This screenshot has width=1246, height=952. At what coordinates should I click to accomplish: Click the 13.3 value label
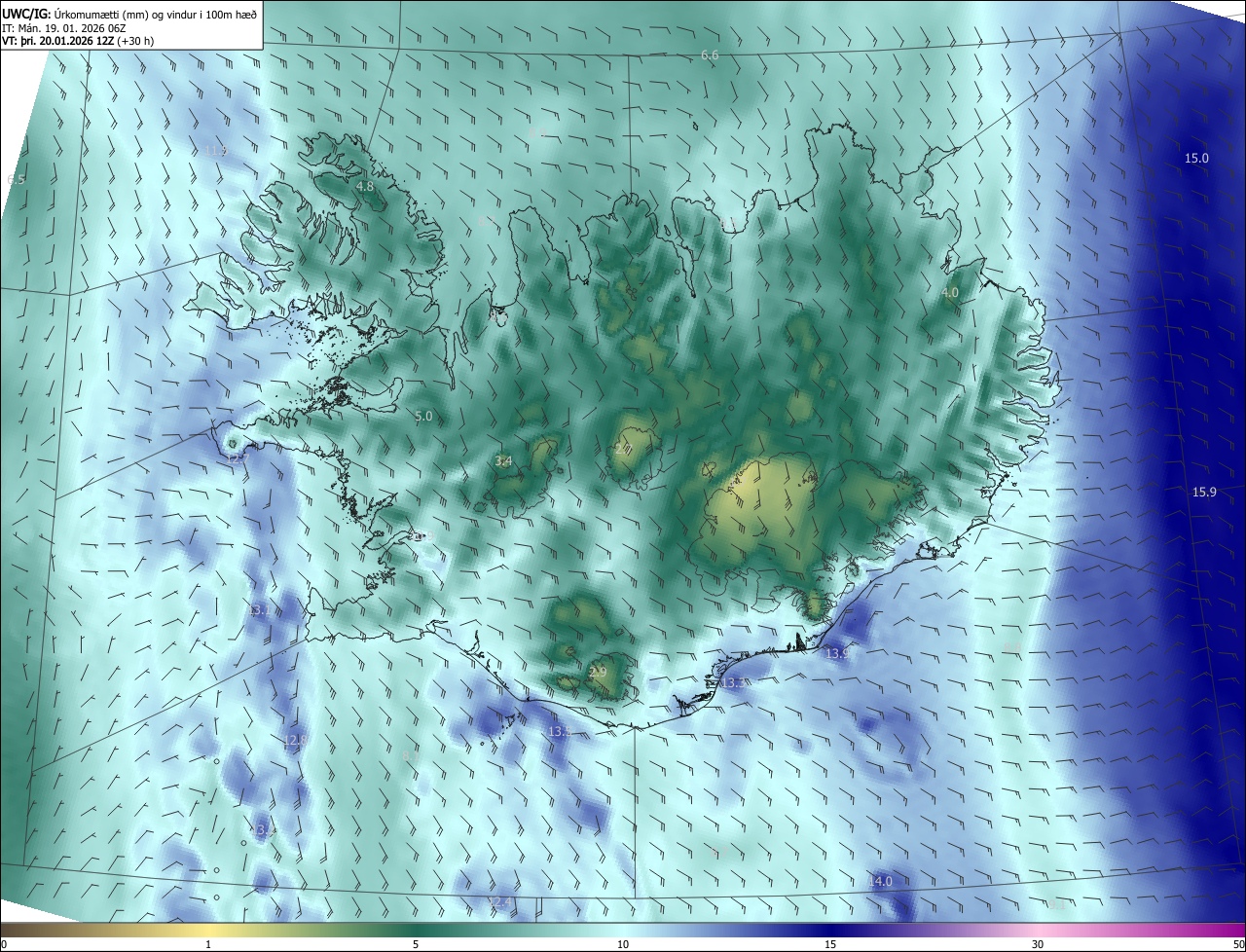(735, 682)
